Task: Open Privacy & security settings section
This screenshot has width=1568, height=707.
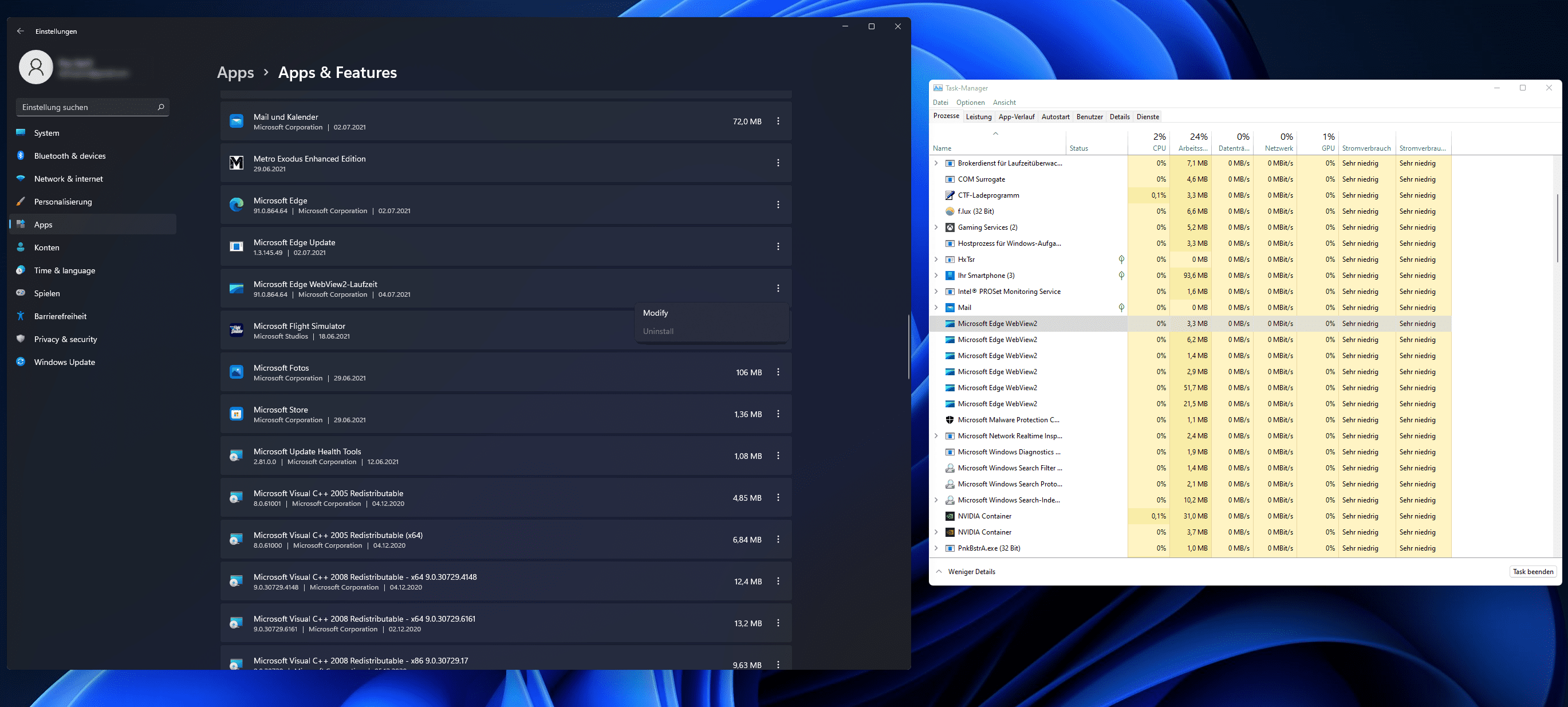Action: point(93,339)
